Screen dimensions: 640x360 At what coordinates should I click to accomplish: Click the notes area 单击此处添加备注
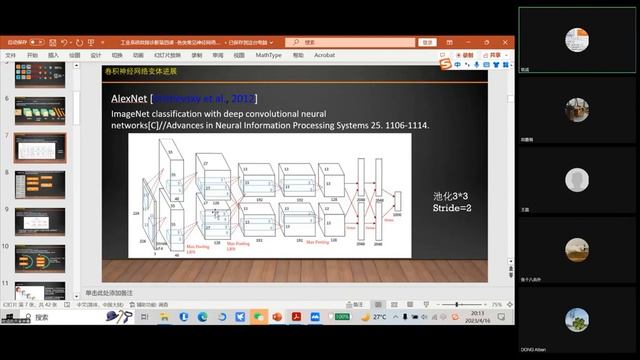109,293
